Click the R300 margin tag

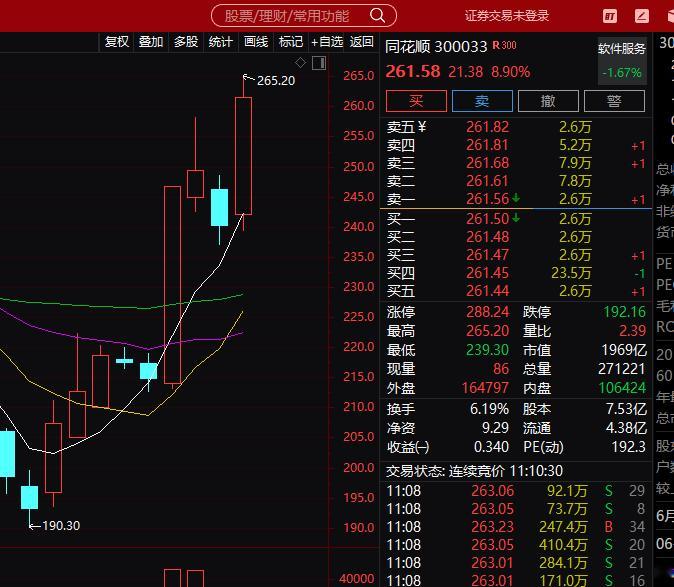coord(504,45)
